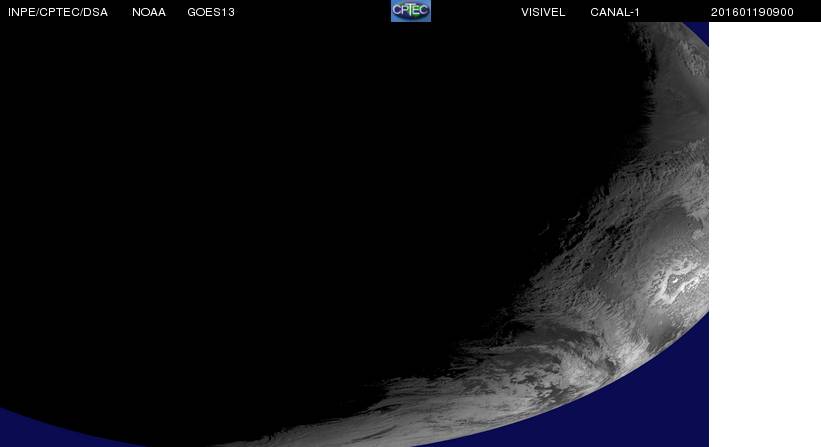The width and height of the screenshot is (821, 447).
Task: Click the VISIVEL channel label
Action: tap(543, 12)
